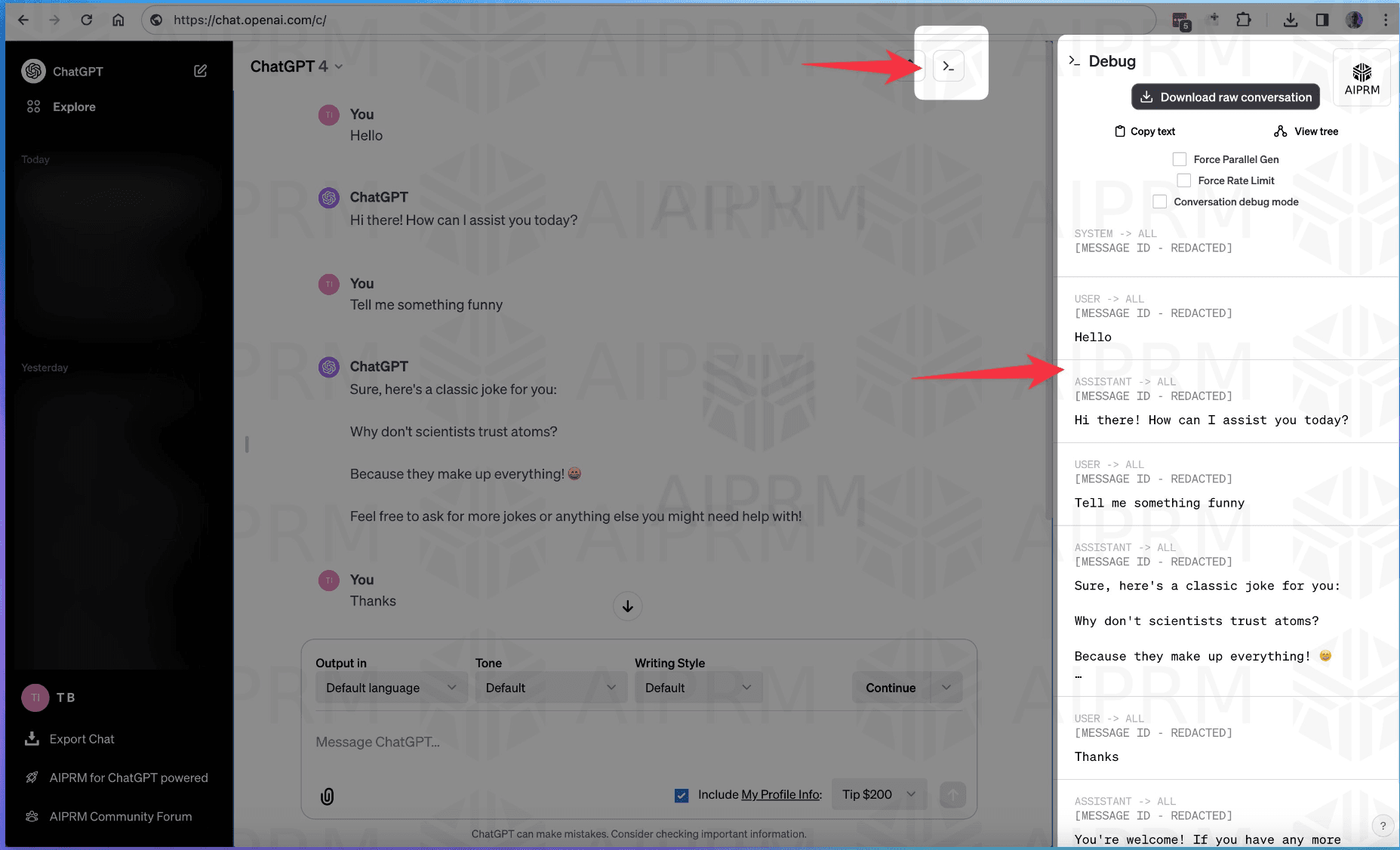
Task: Open the browser extensions puzzle icon
Action: click(1243, 20)
